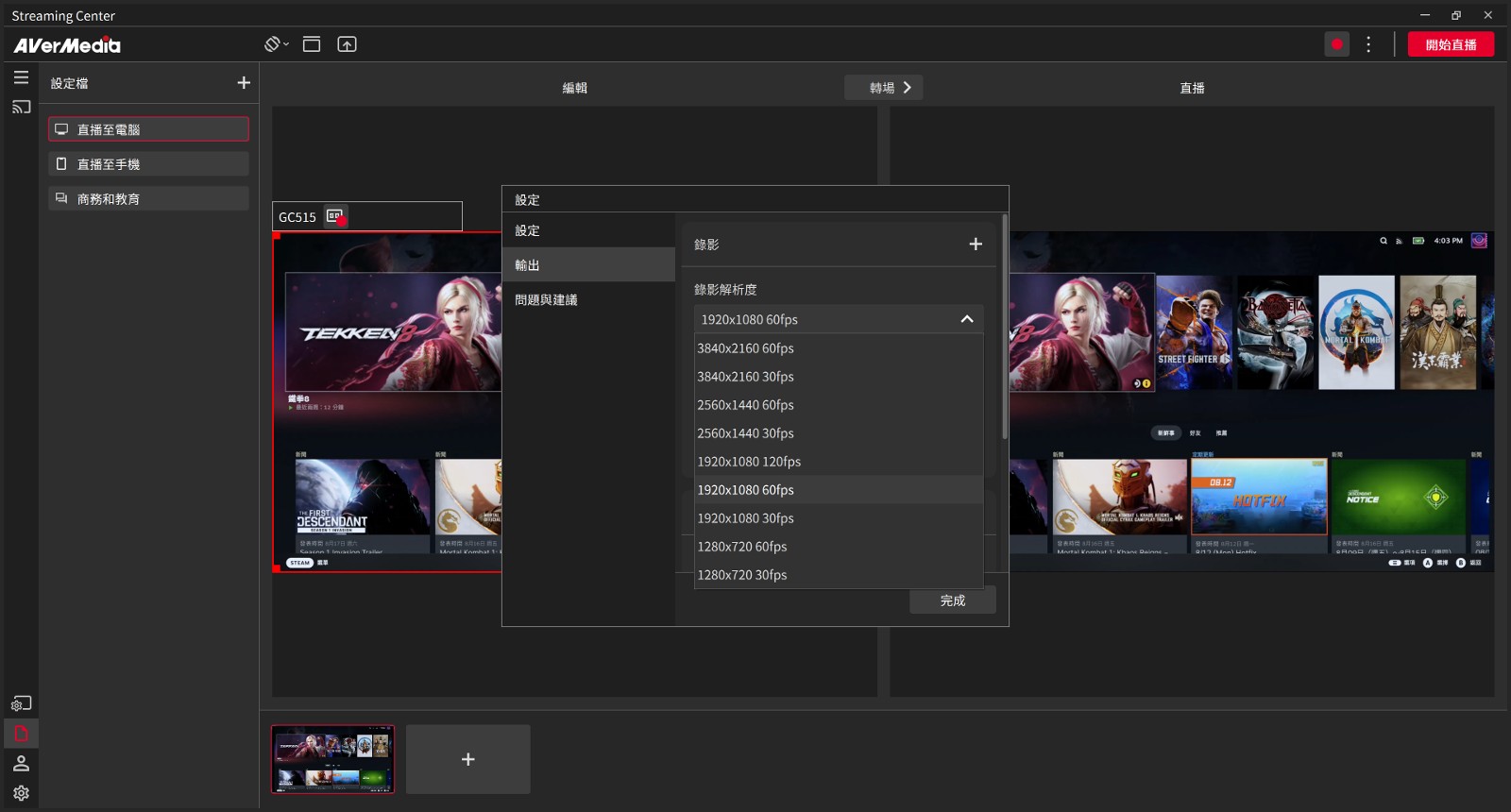Open the hamburger menu in left sidebar
1511x812 pixels.
21,77
